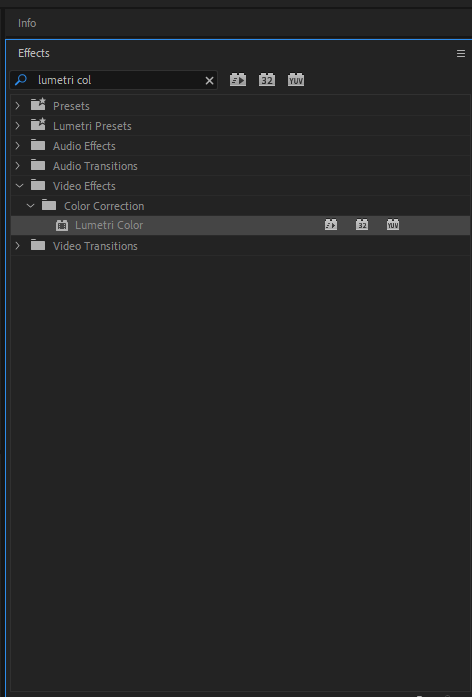Collapse the Color Correction subfolder
472x697 pixels.
click(30, 206)
